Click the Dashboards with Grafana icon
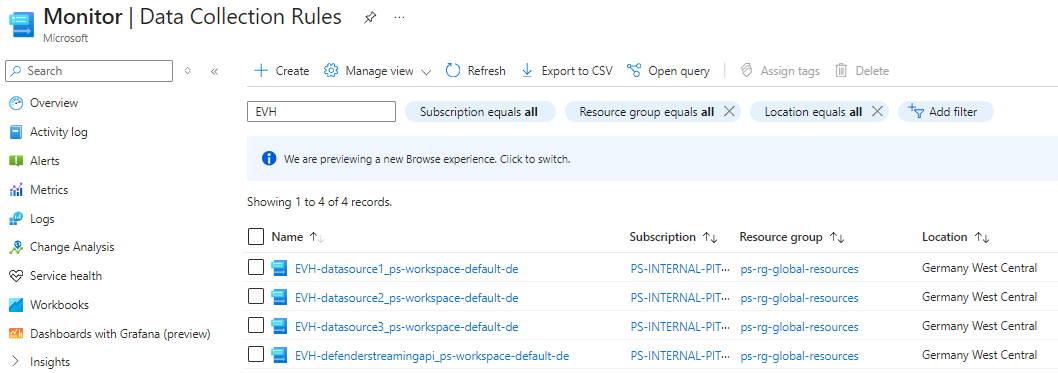The image size is (1058, 373). click(x=16, y=334)
